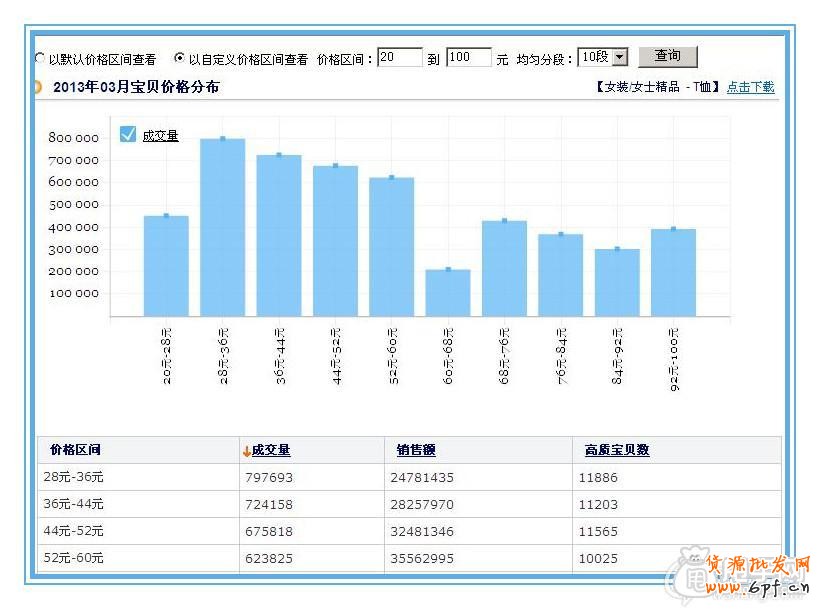Click the 成交量 legend label text
This screenshot has width=820, height=609.
tap(160, 136)
